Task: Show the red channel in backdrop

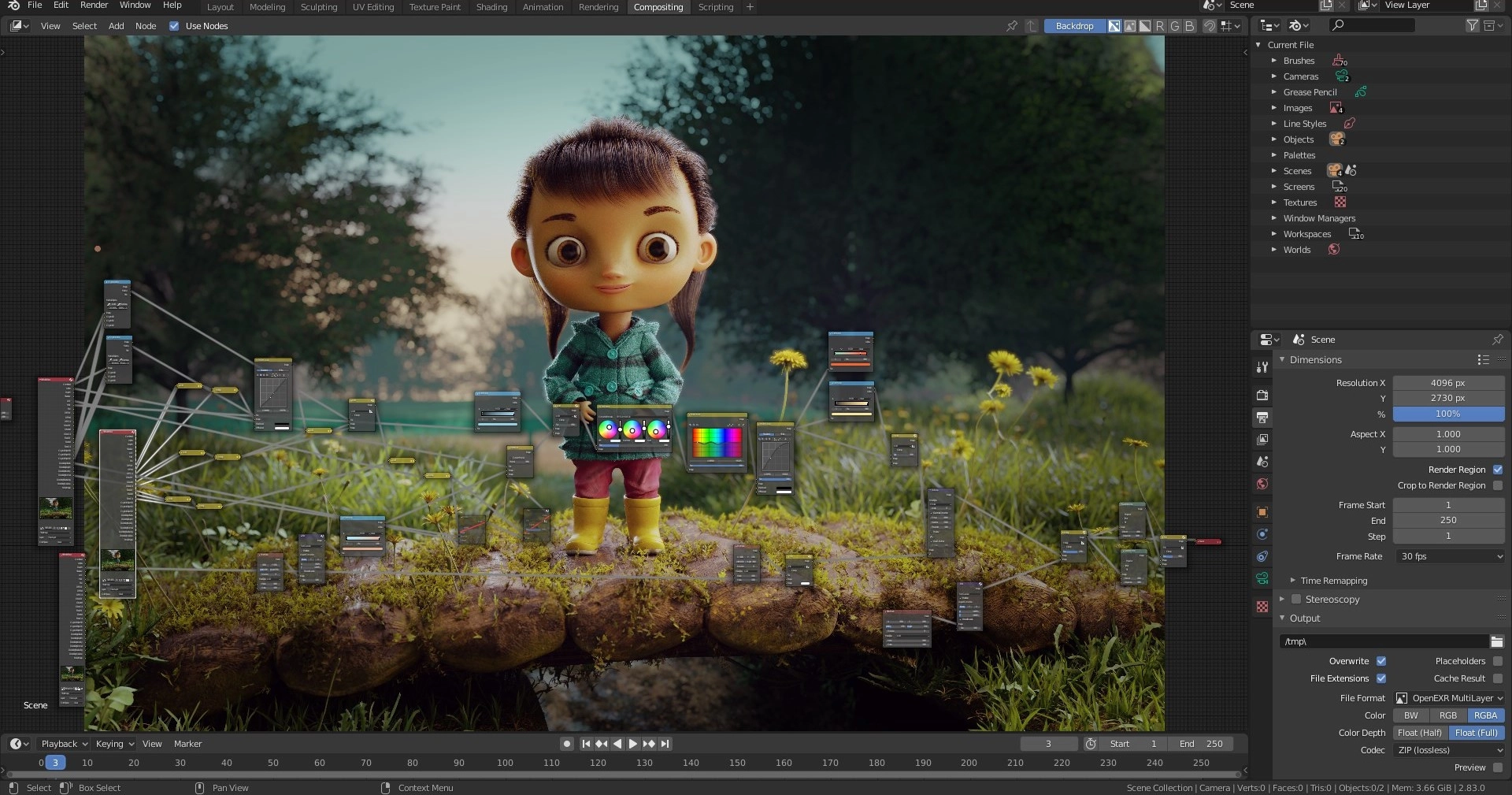Action: click(x=1159, y=26)
